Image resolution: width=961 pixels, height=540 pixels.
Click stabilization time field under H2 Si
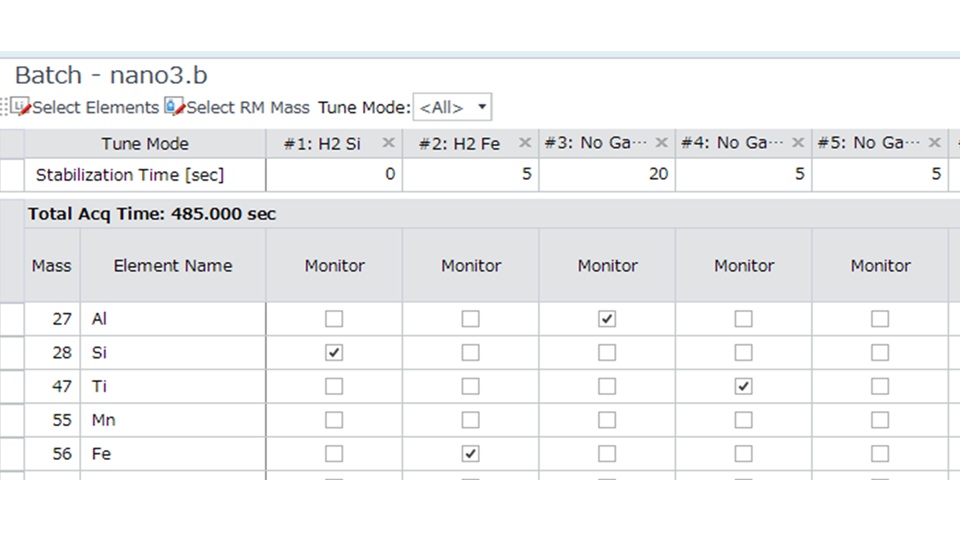[334, 175]
